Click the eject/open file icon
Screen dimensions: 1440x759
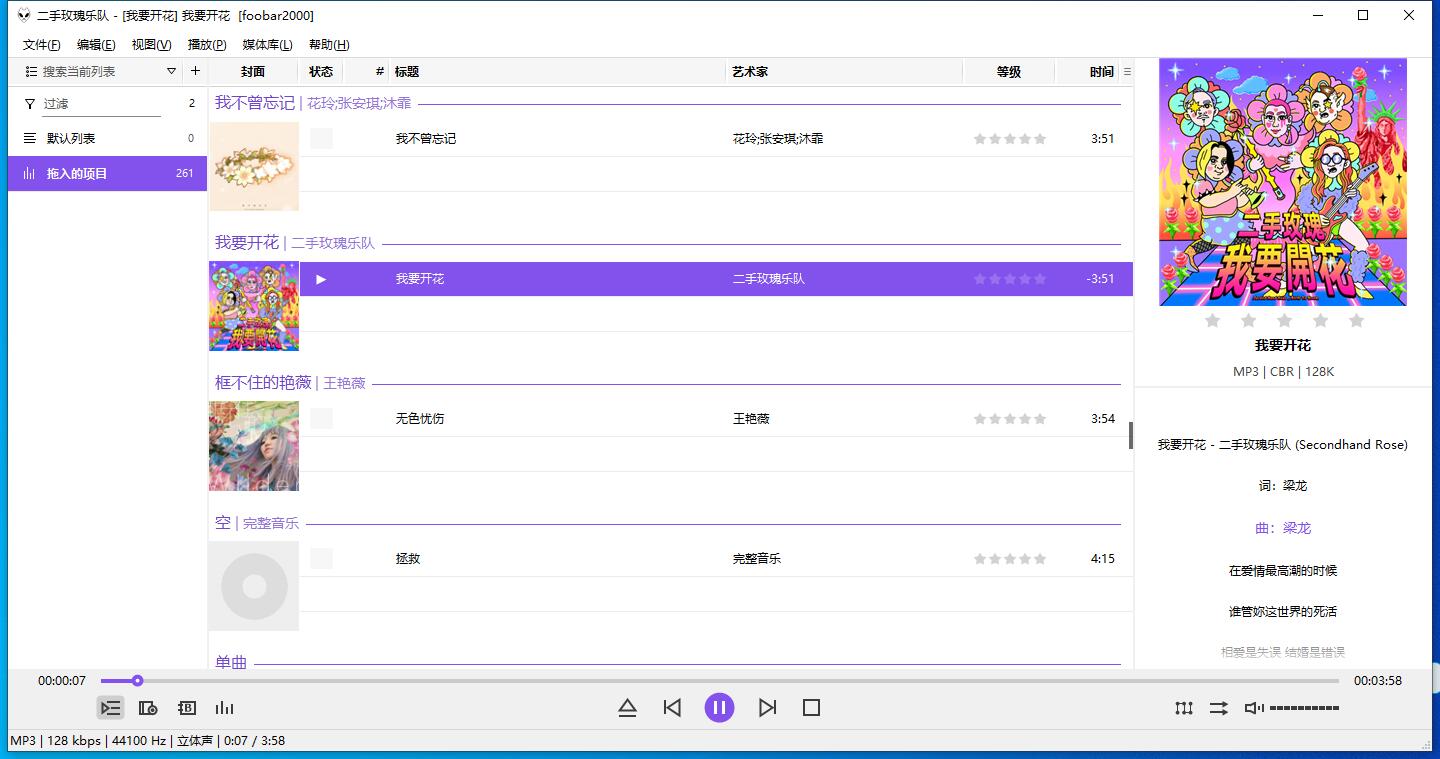[627, 708]
